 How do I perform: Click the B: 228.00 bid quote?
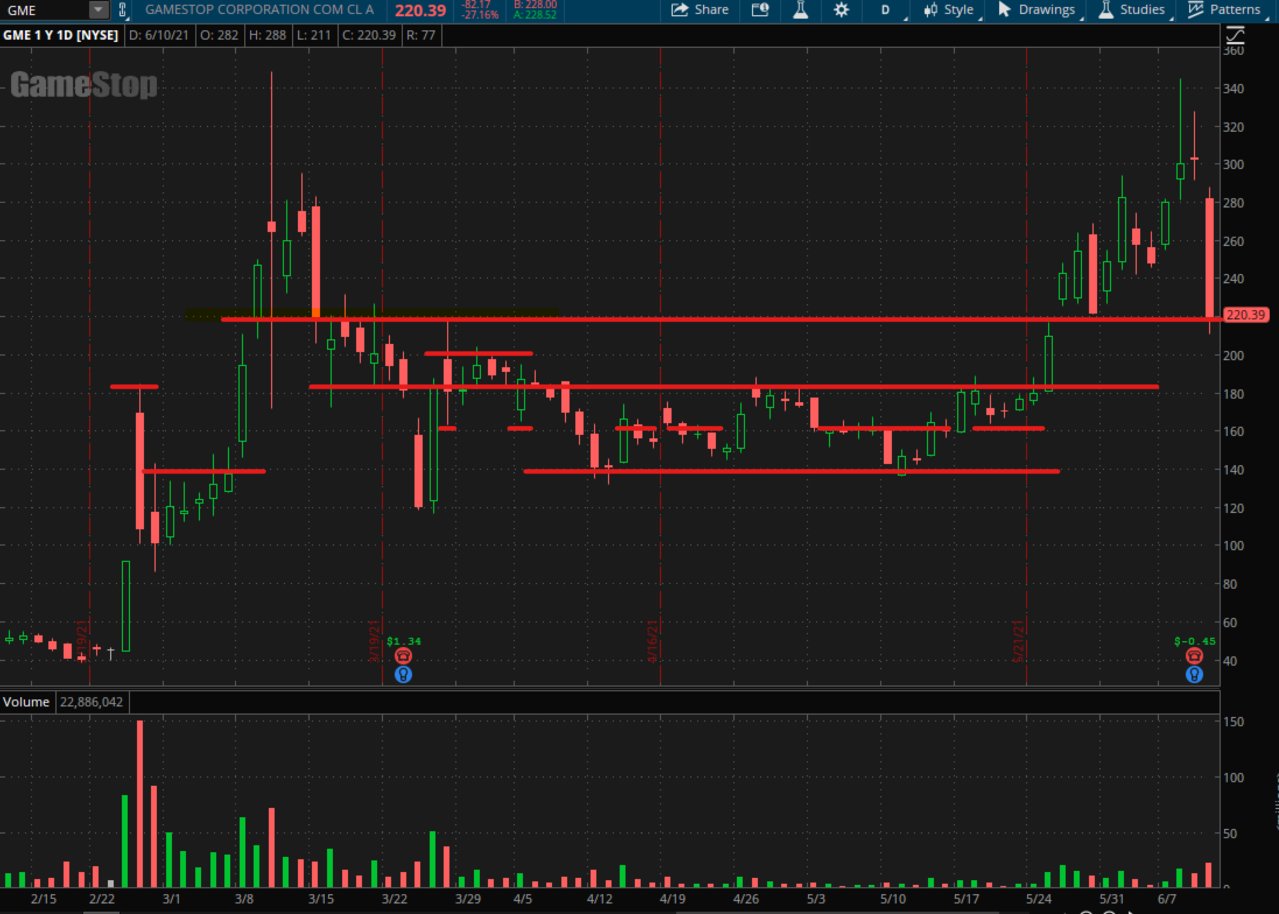click(x=535, y=5)
